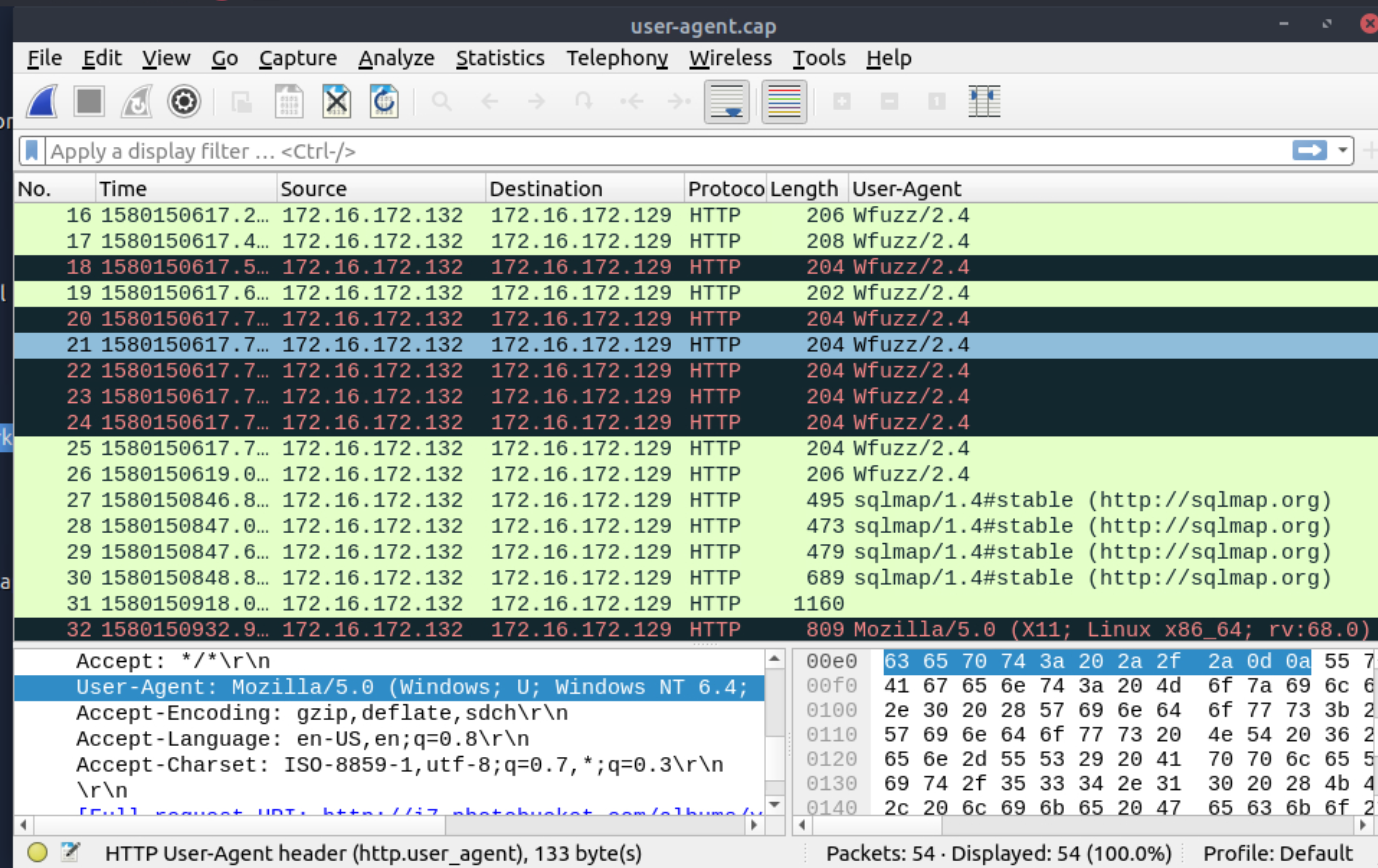Zoom out main window text icon
1378x868 pixels.
tap(889, 102)
